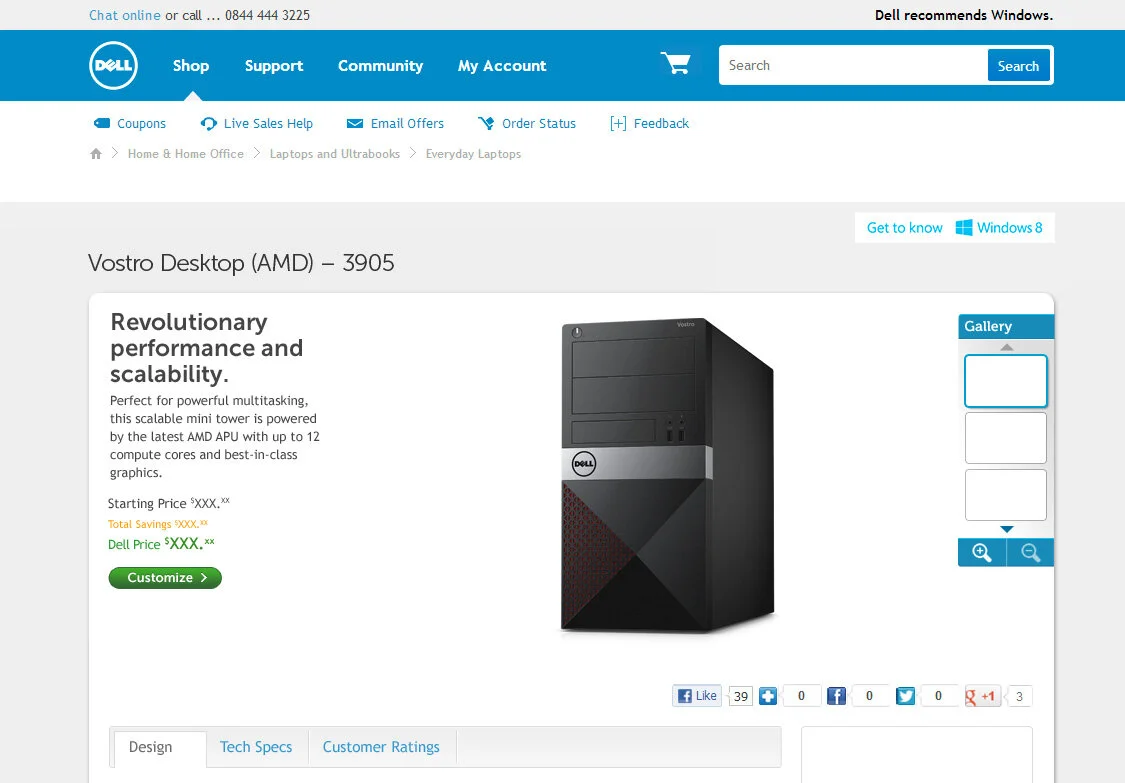The height and width of the screenshot is (783, 1125).
Task: Go to Laptops and Ultrabooks breadcrumb
Action: (x=335, y=154)
